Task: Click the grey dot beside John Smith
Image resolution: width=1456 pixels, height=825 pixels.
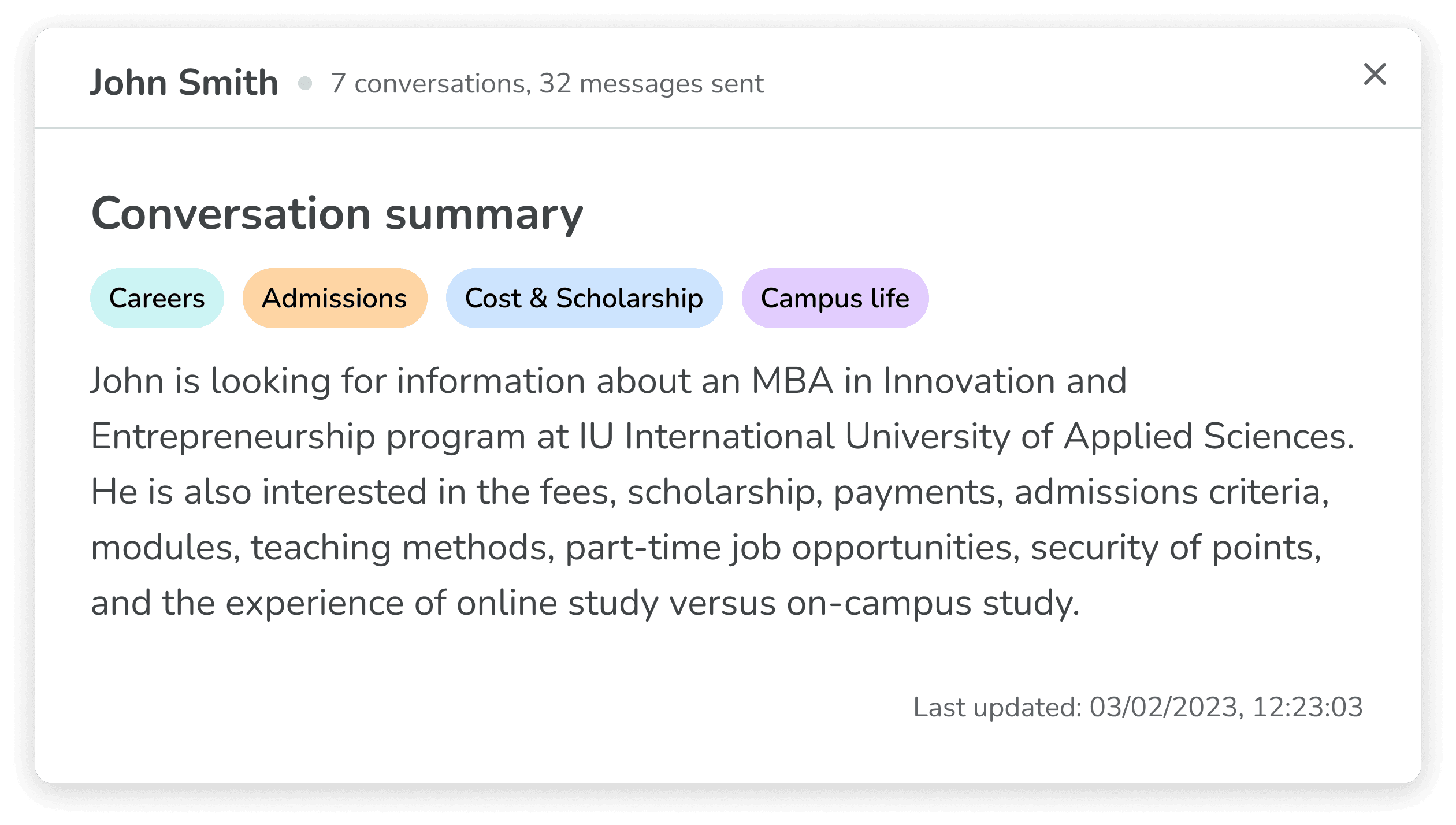Action: (x=305, y=84)
